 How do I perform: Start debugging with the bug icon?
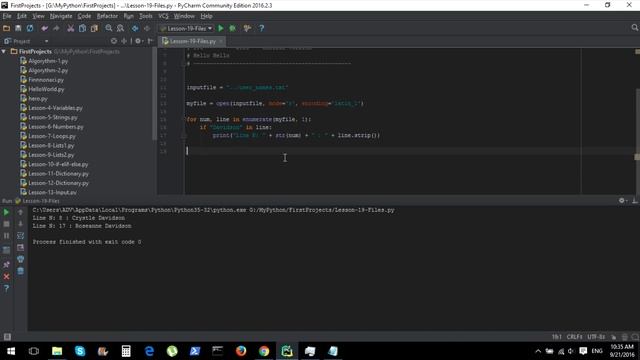pos(233,28)
